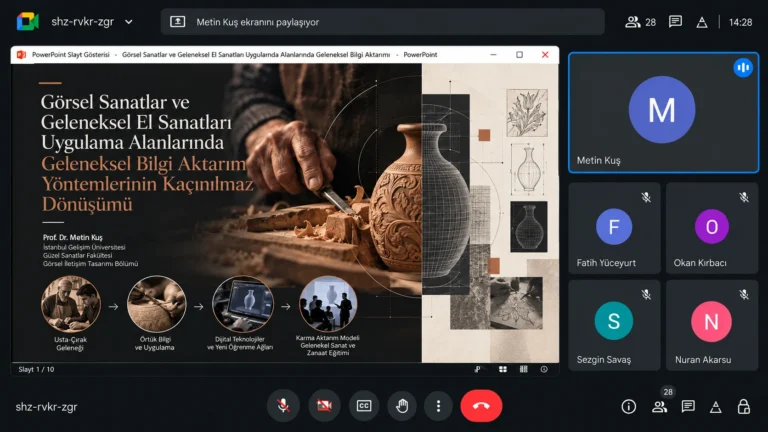
Task: Open participants list showing 28 at top
Action: pyautogui.click(x=640, y=22)
